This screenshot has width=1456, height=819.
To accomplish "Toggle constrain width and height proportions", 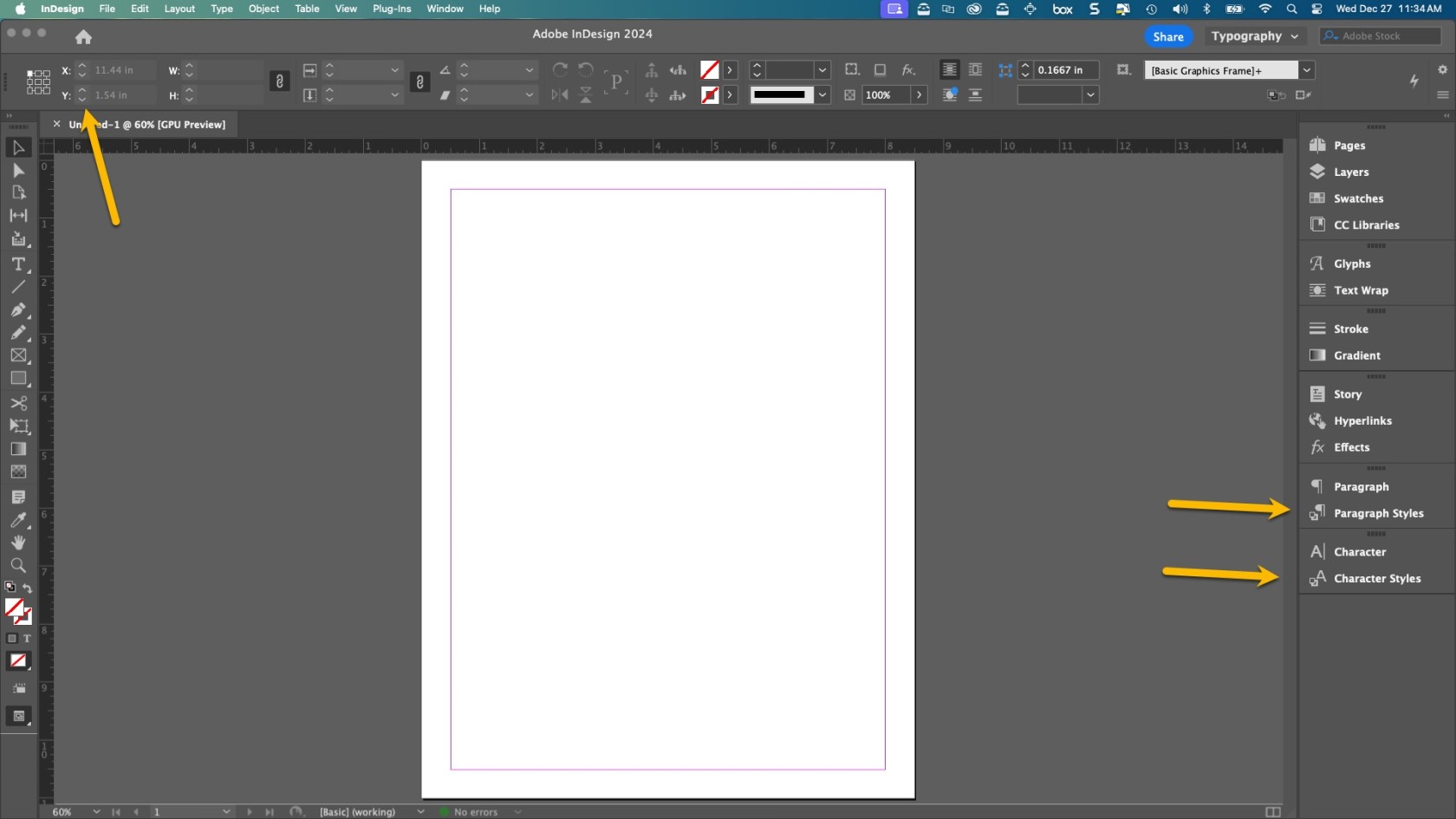I will click(279, 81).
